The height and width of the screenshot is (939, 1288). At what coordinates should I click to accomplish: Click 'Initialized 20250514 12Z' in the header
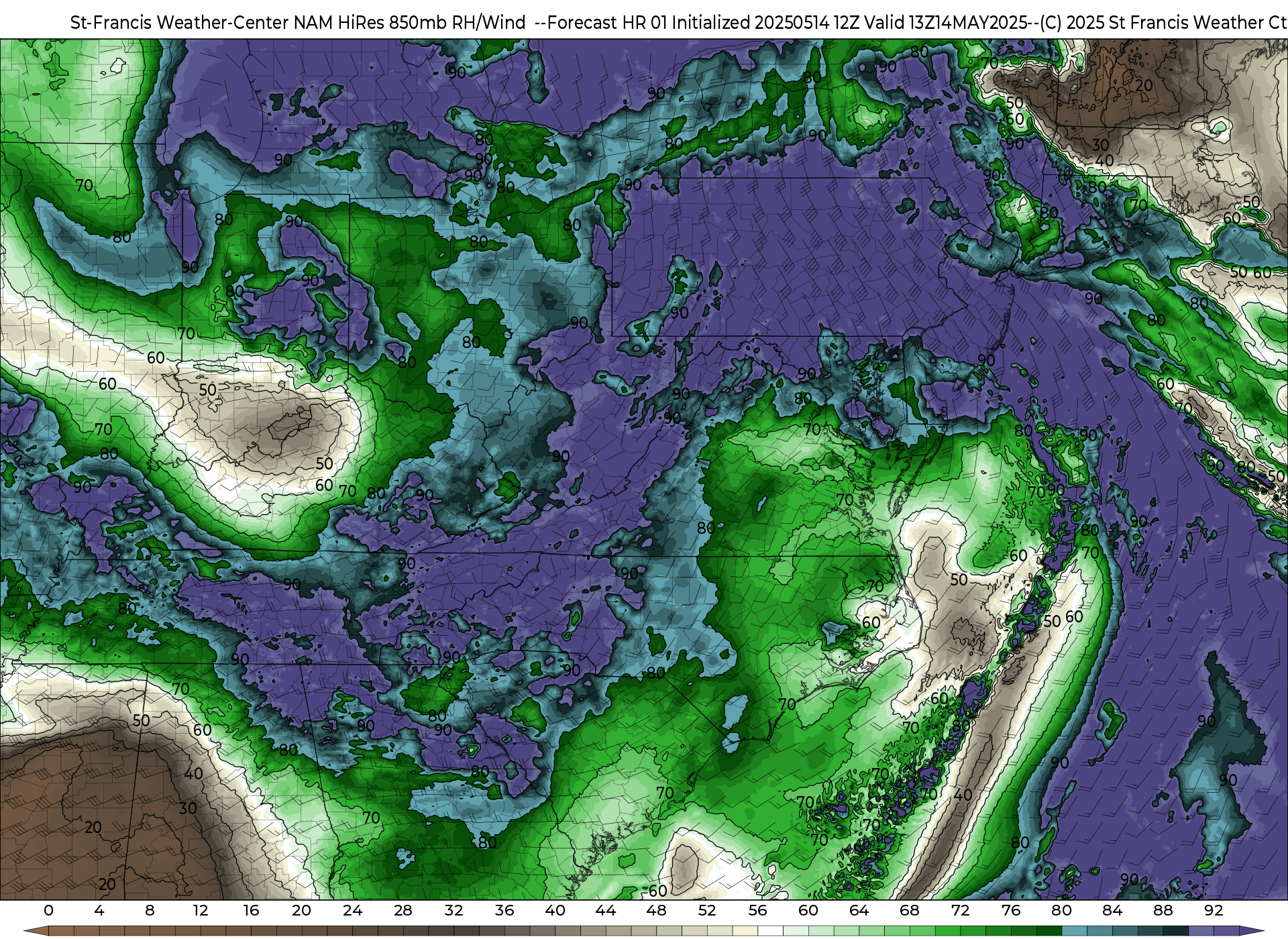[x=765, y=22]
